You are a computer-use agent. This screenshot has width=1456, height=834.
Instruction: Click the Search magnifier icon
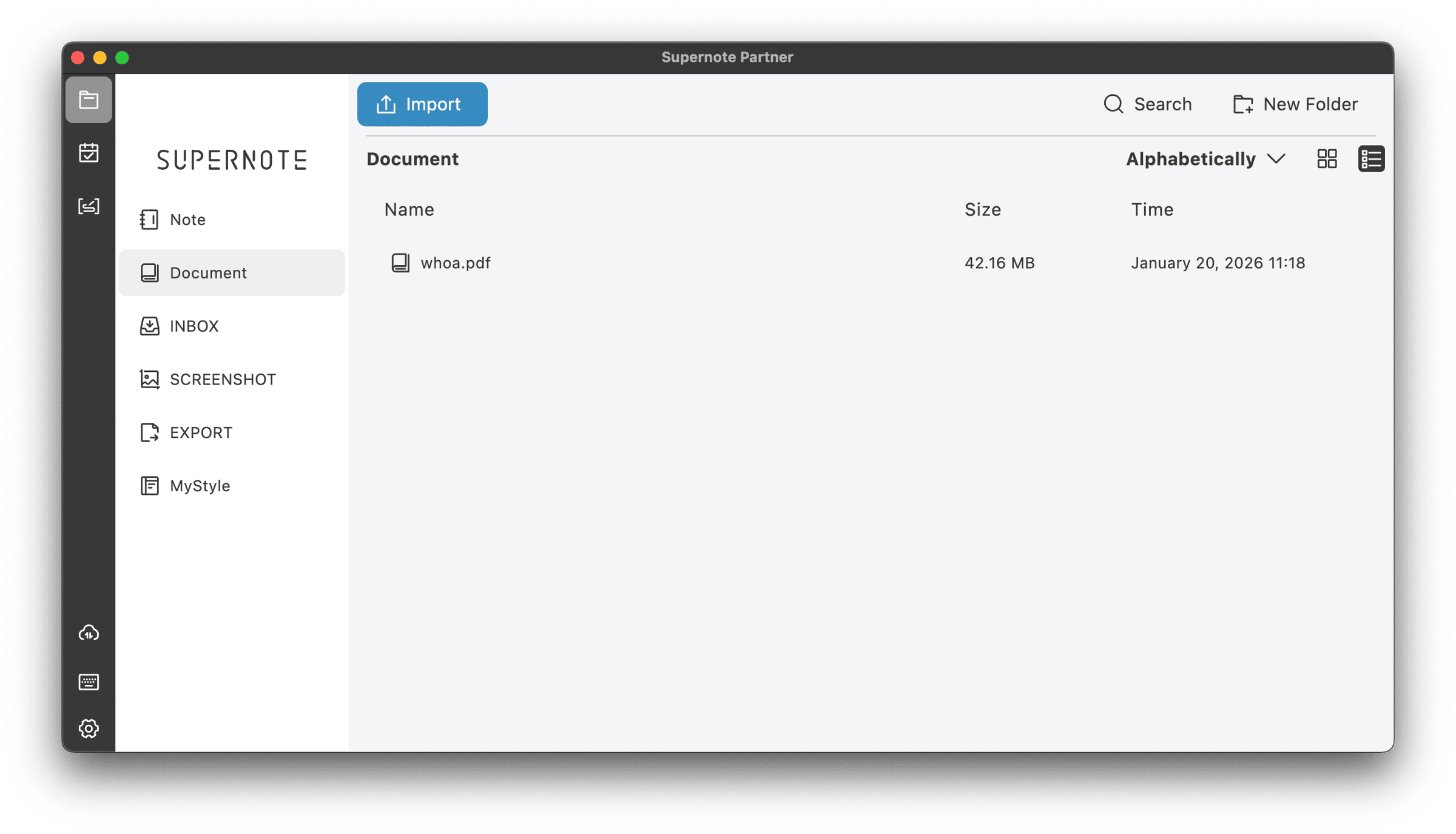tap(1113, 104)
